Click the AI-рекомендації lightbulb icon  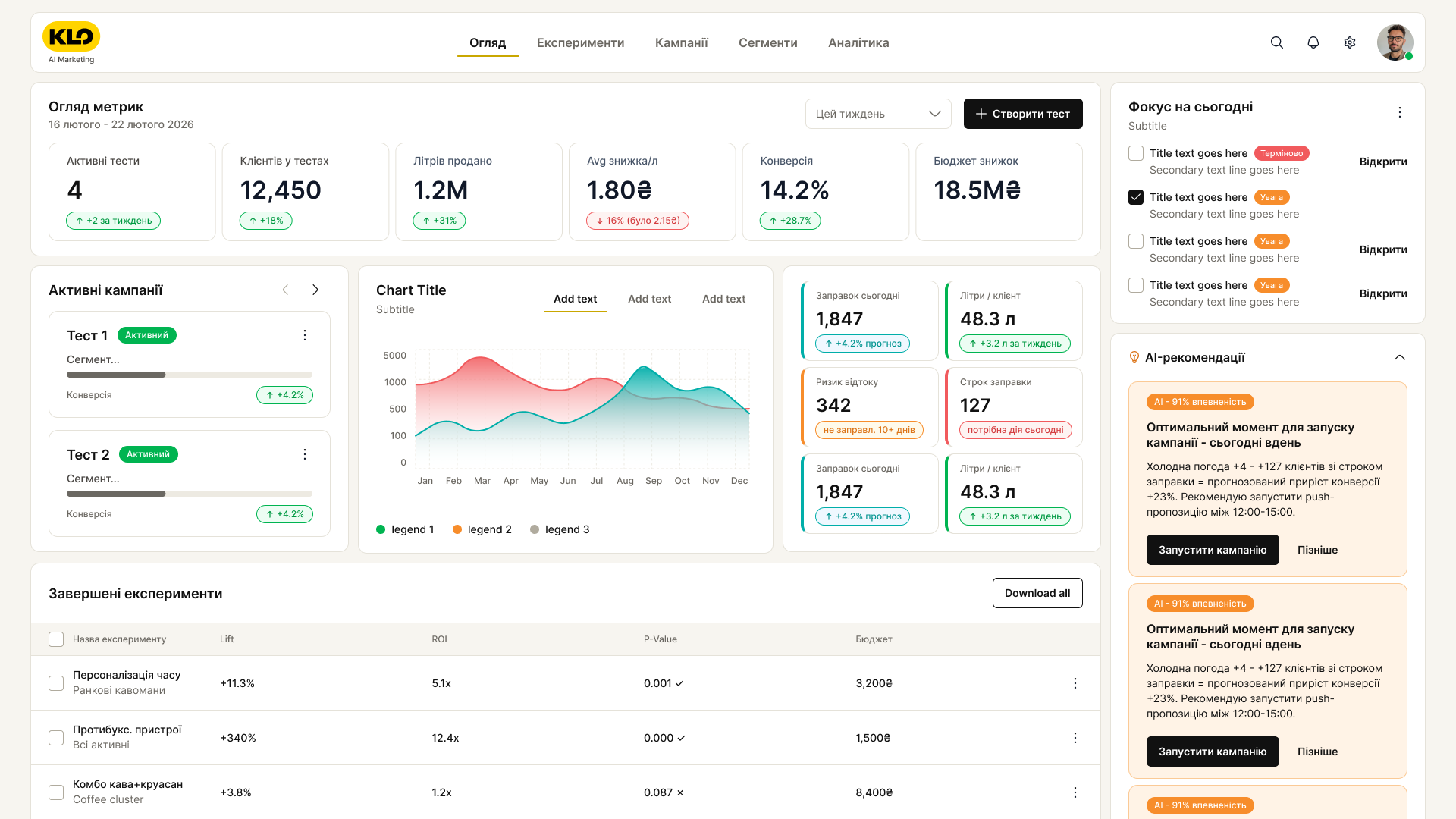point(1134,357)
